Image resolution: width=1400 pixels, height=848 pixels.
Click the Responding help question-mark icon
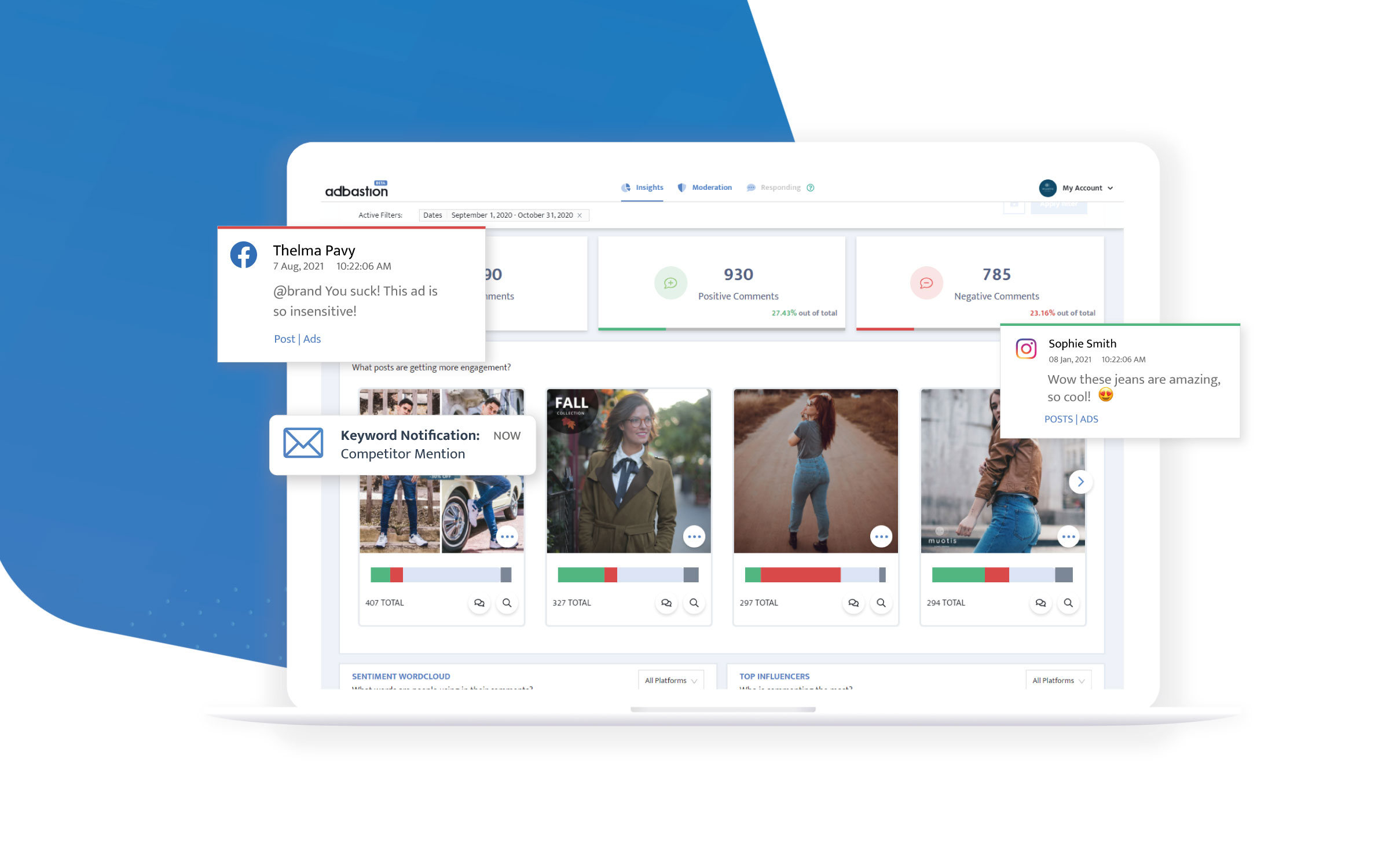coord(811,188)
